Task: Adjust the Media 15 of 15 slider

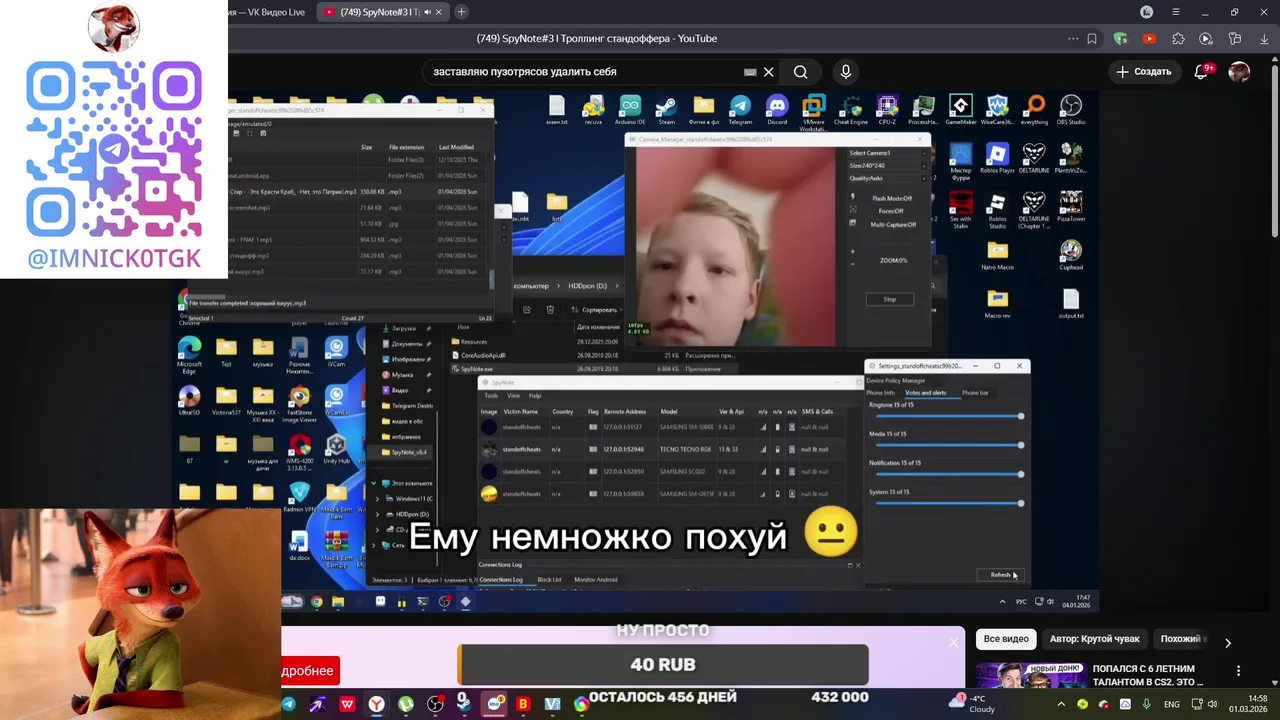Action: (x=948, y=445)
